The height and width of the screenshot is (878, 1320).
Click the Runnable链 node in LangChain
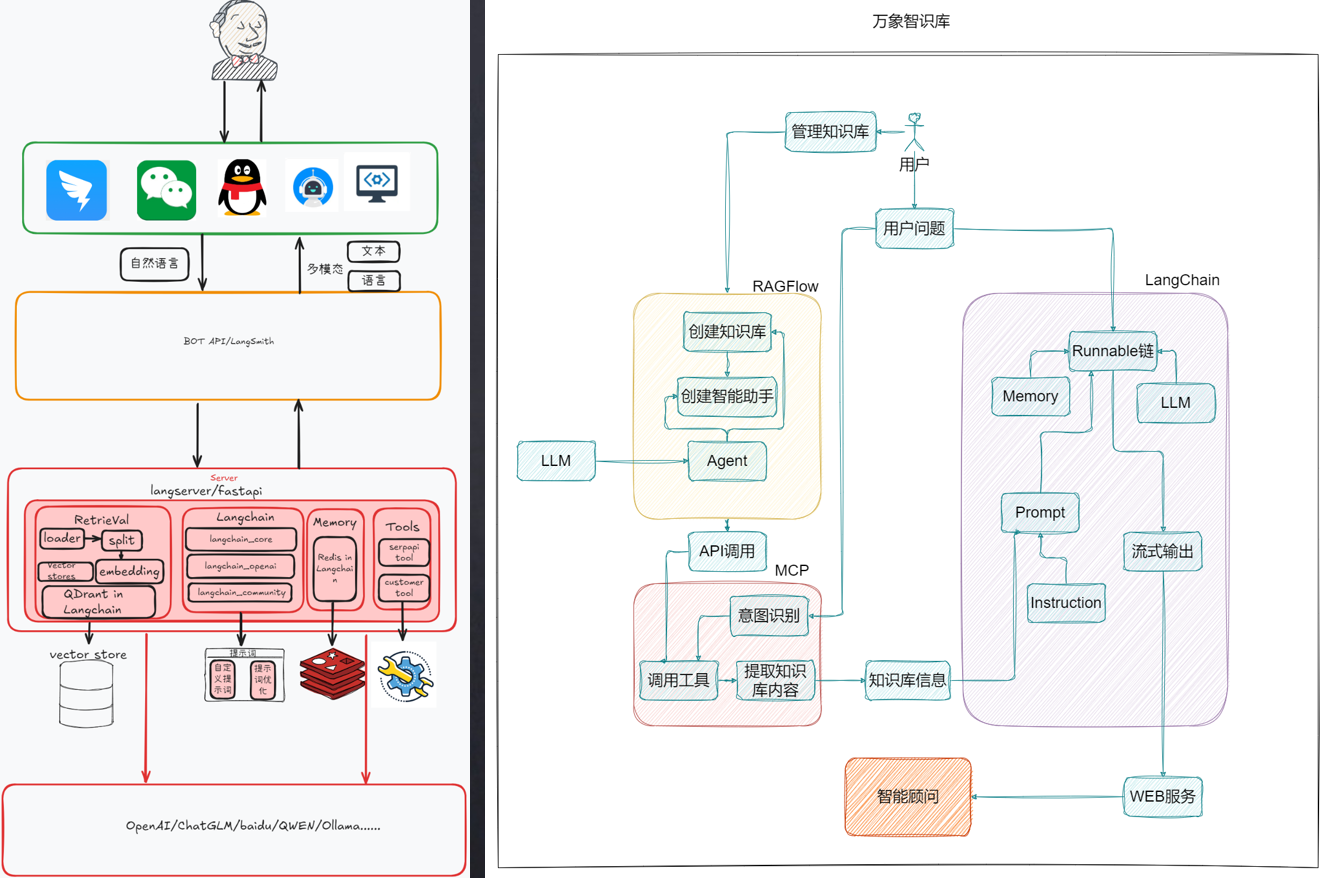[x=1112, y=351]
